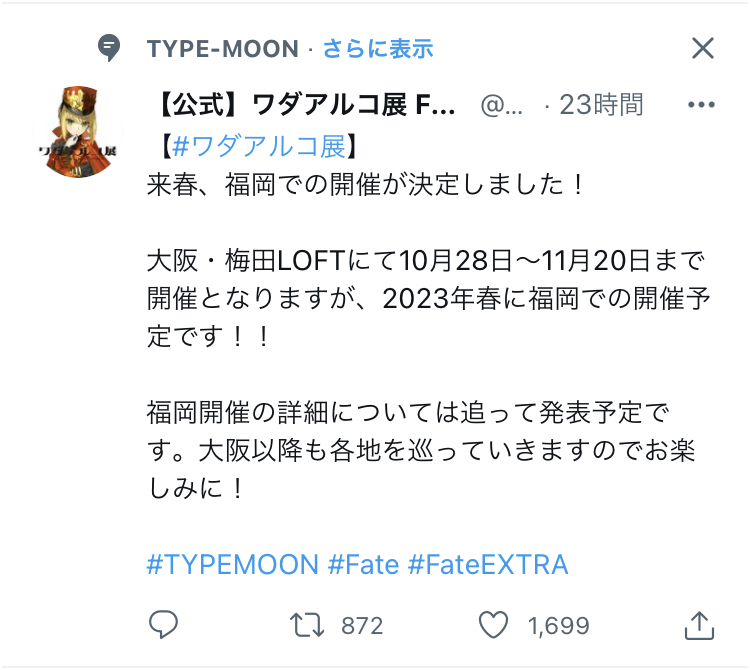750x670 pixels.
Task: Open the TYPE-MOON topic label
Action: coord(222,48)
